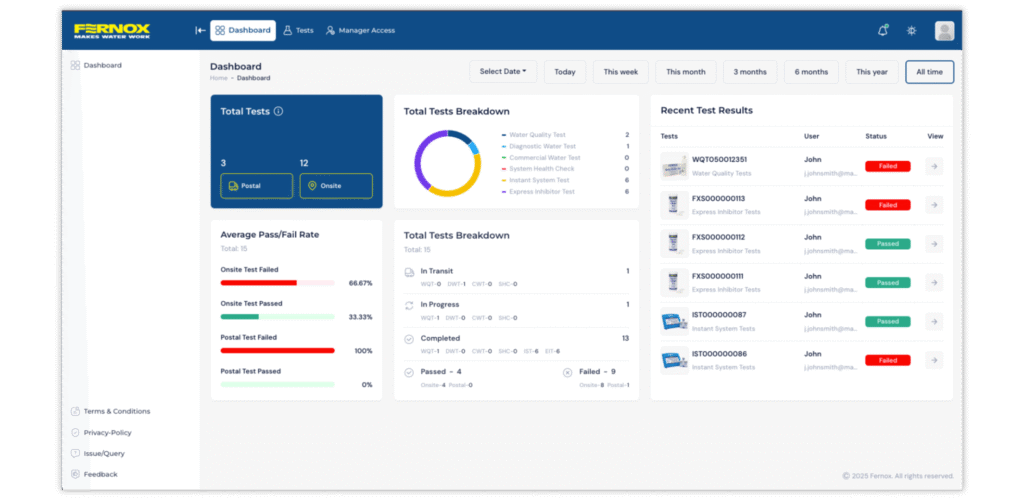View details arrow for WQT050012351
1024x500 pixels.
pyautogui.click(x=934, y=166)
